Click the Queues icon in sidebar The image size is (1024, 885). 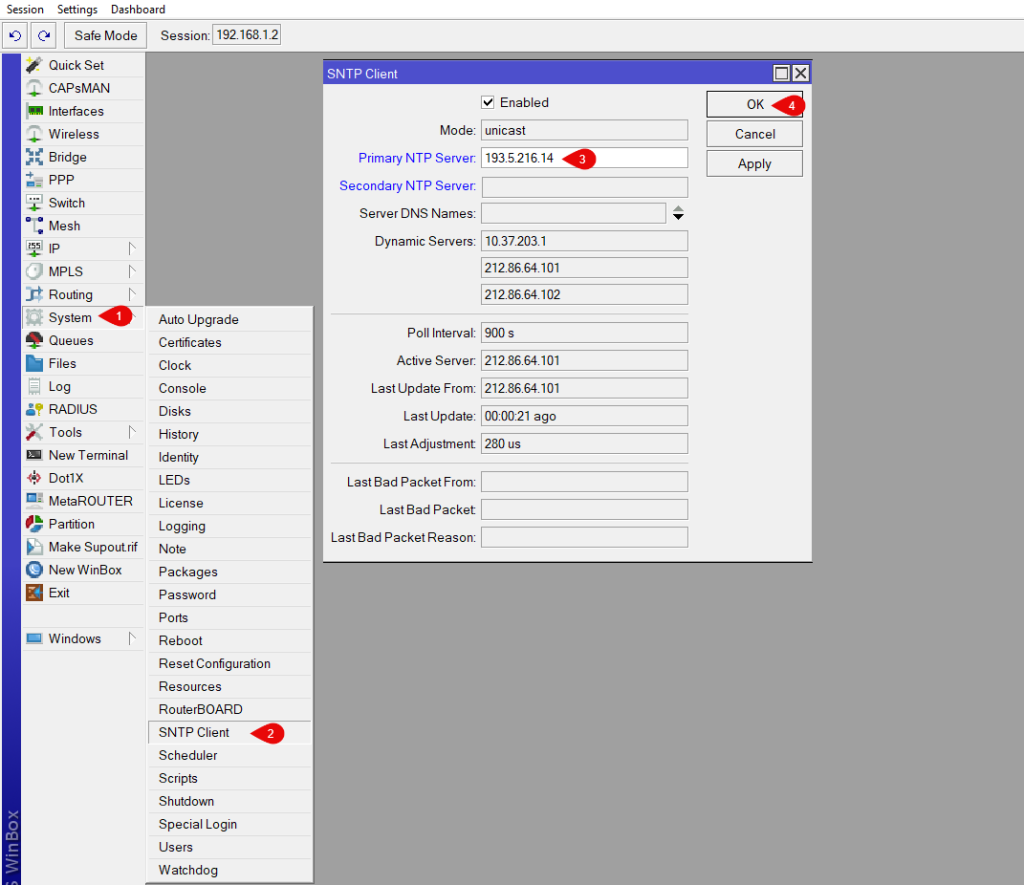coord(34,341)
